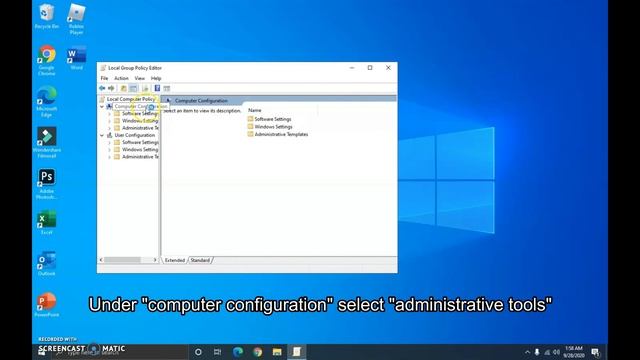640x360 pixels.
Task: Click the microphone icon in system tray
Action: click(x=537, y=352)
